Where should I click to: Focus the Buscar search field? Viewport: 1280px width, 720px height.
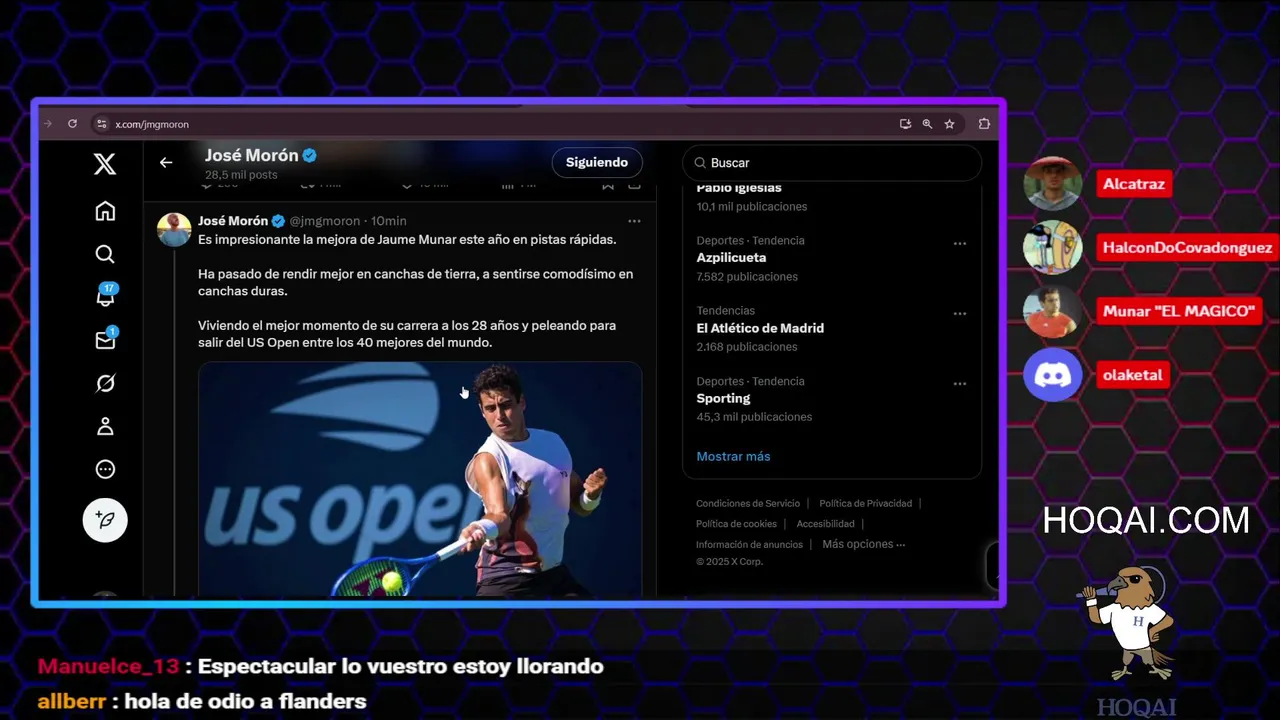(832, 163)
